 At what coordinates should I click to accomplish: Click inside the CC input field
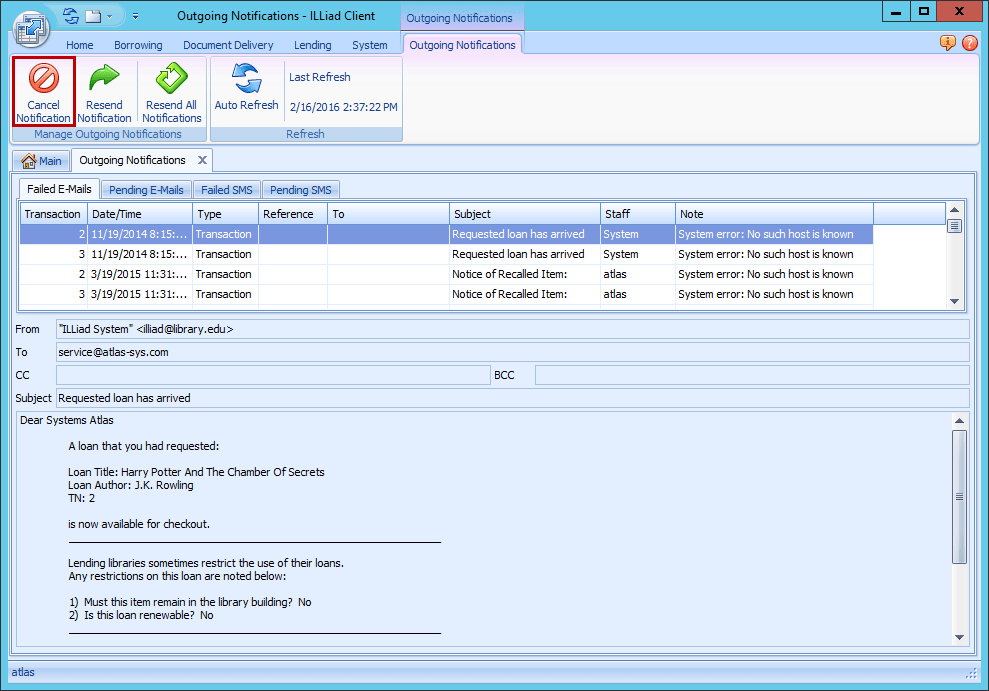click(270, 375)
